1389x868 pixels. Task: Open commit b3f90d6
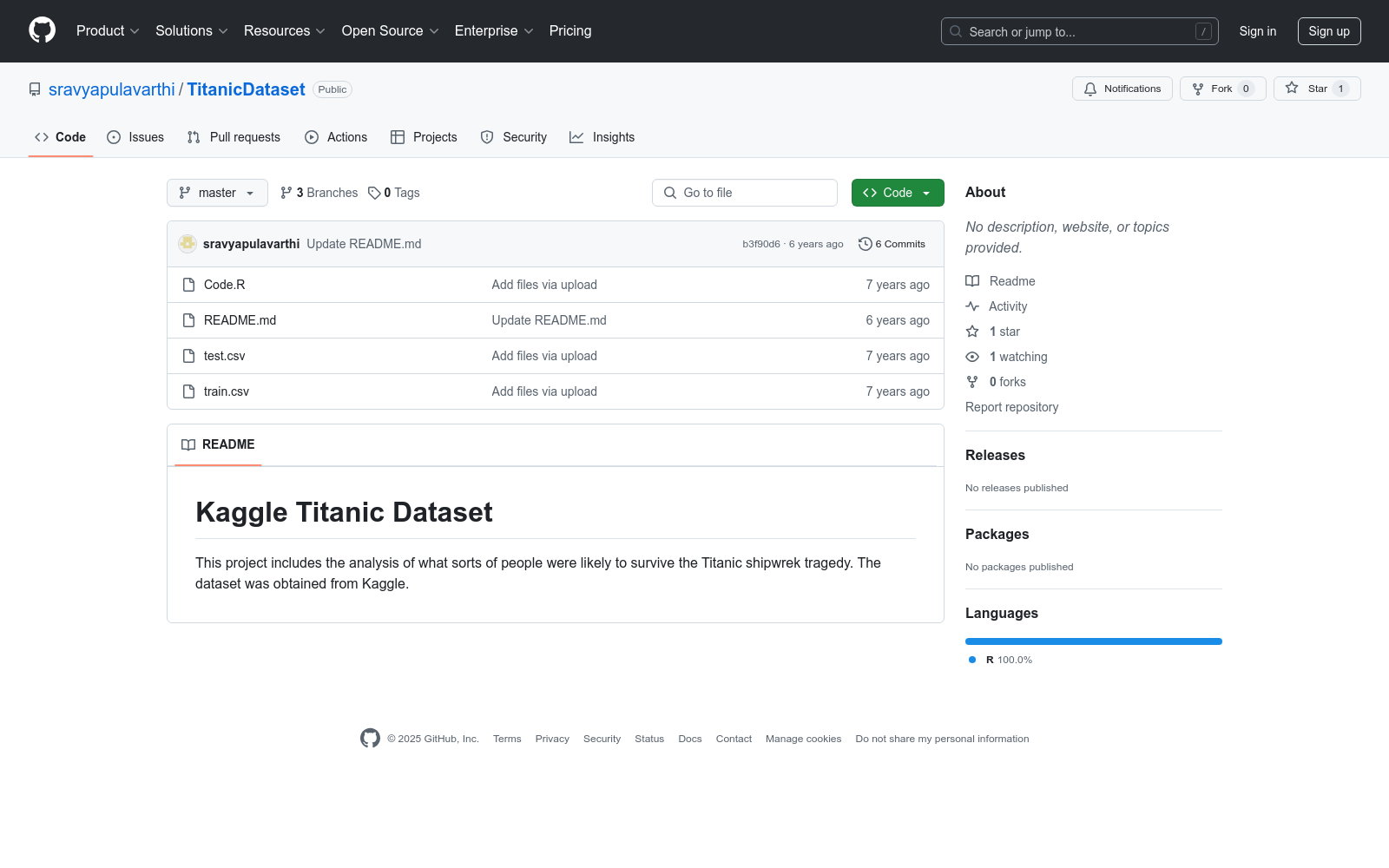click(x=761, y=244)
